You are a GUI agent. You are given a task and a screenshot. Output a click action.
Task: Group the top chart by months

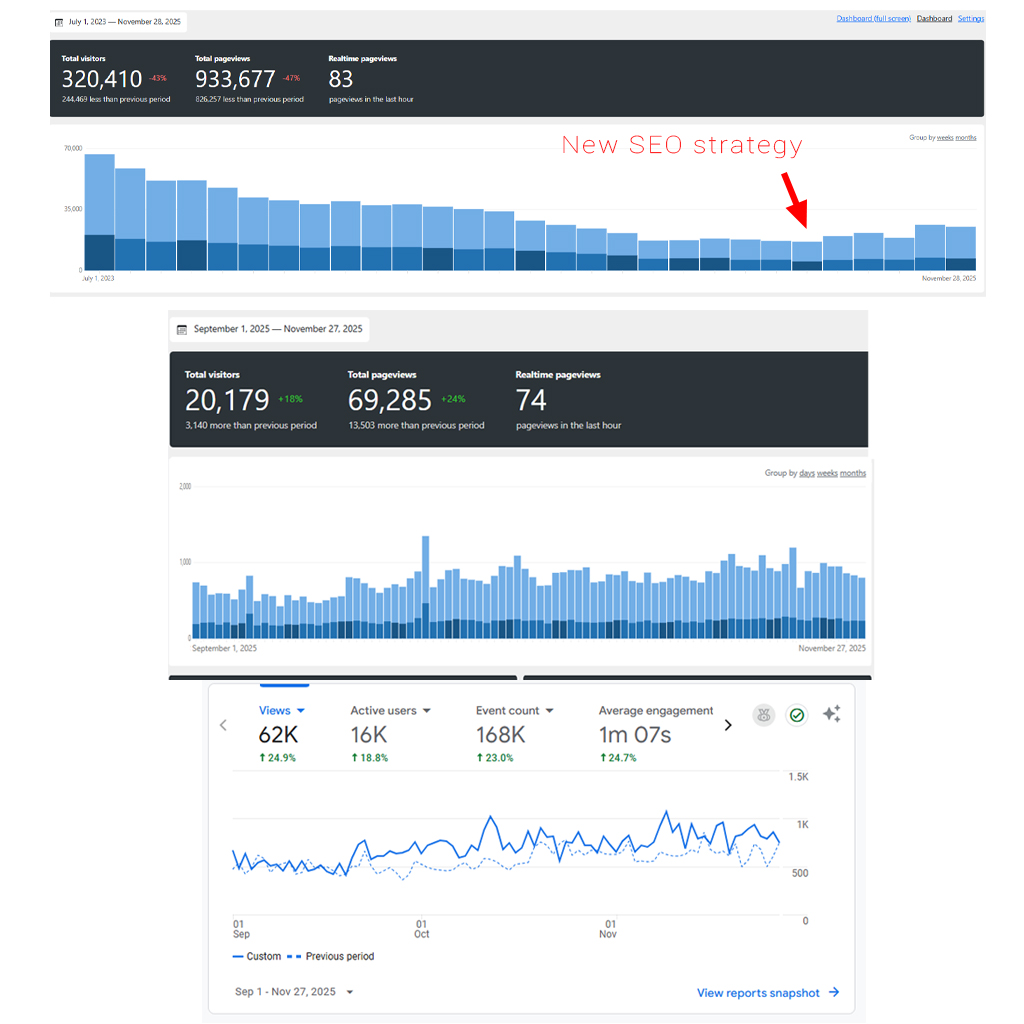point(965,138)
